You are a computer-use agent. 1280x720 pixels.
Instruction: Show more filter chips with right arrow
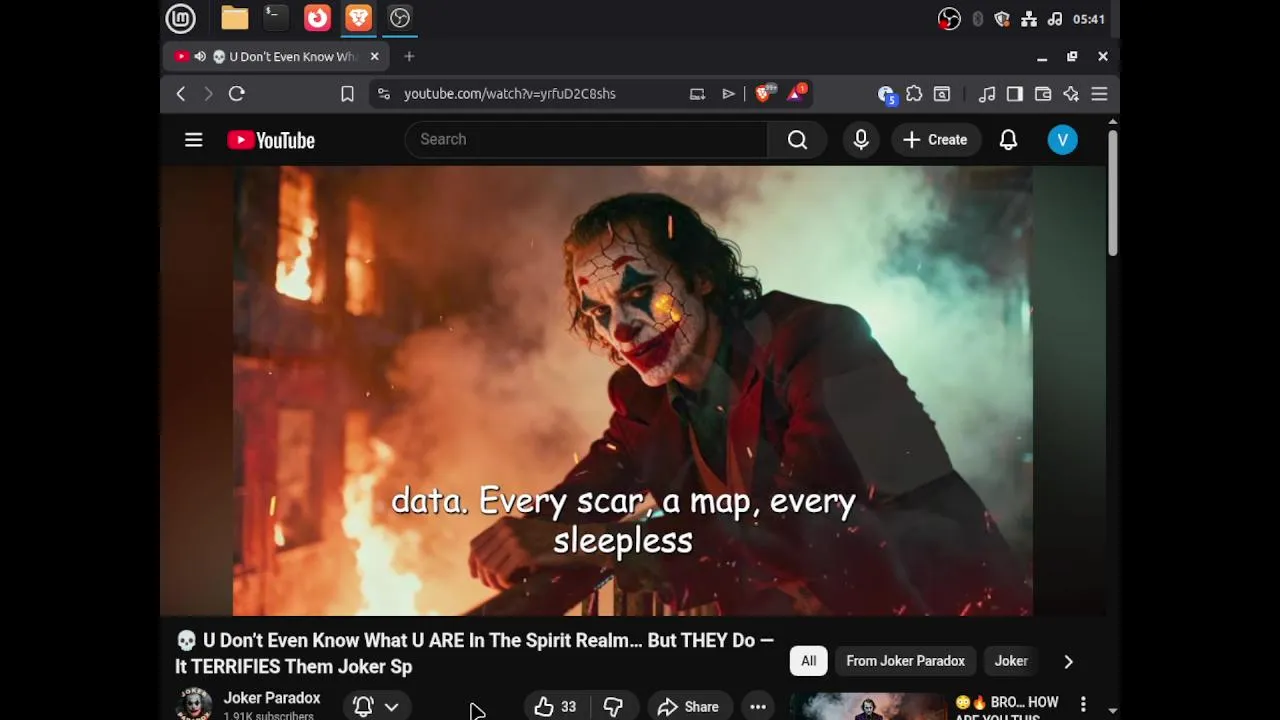[1068, 661]
